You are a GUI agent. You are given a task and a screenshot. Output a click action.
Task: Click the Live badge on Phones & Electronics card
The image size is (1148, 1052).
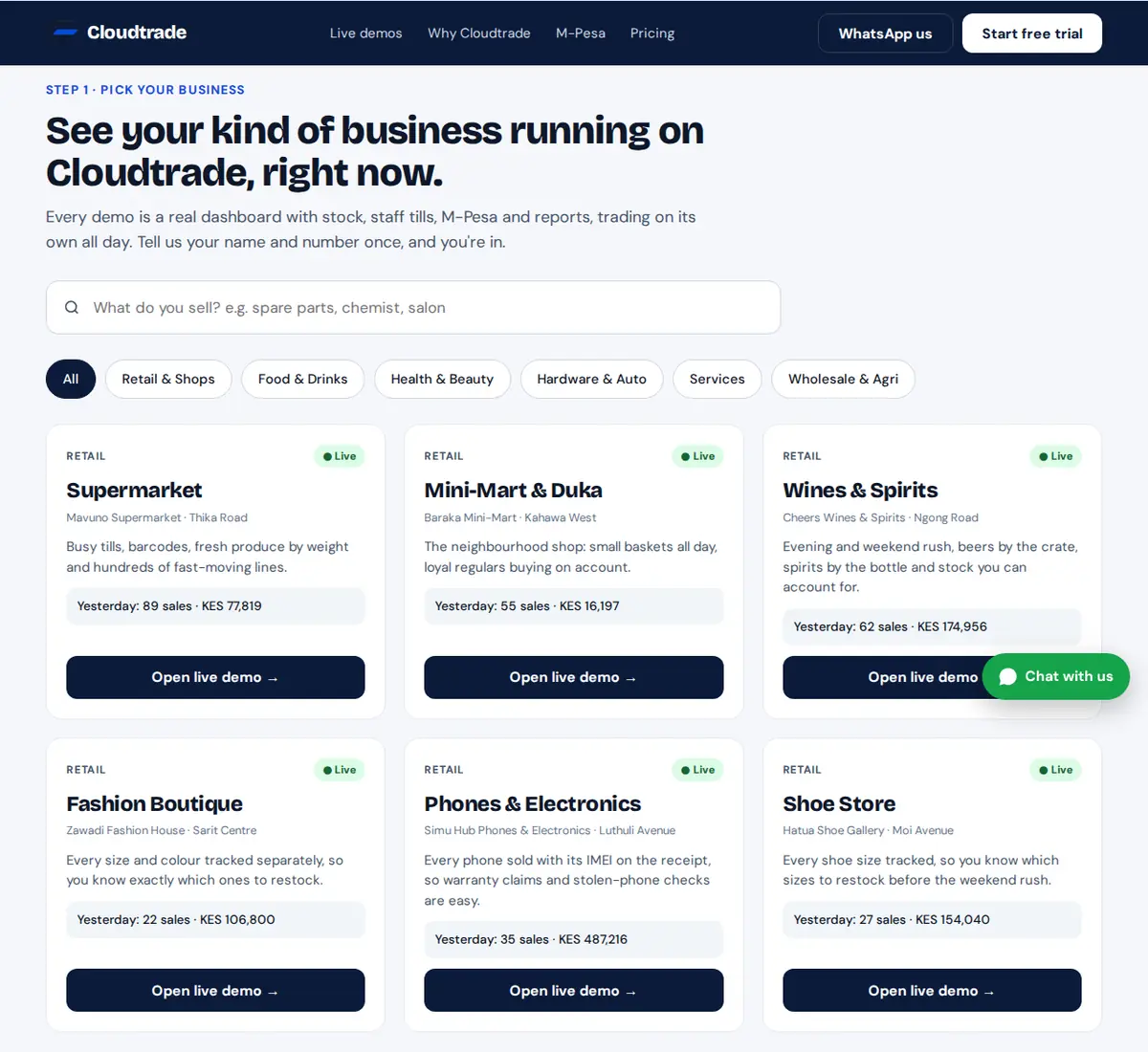(x=697, y=770)
